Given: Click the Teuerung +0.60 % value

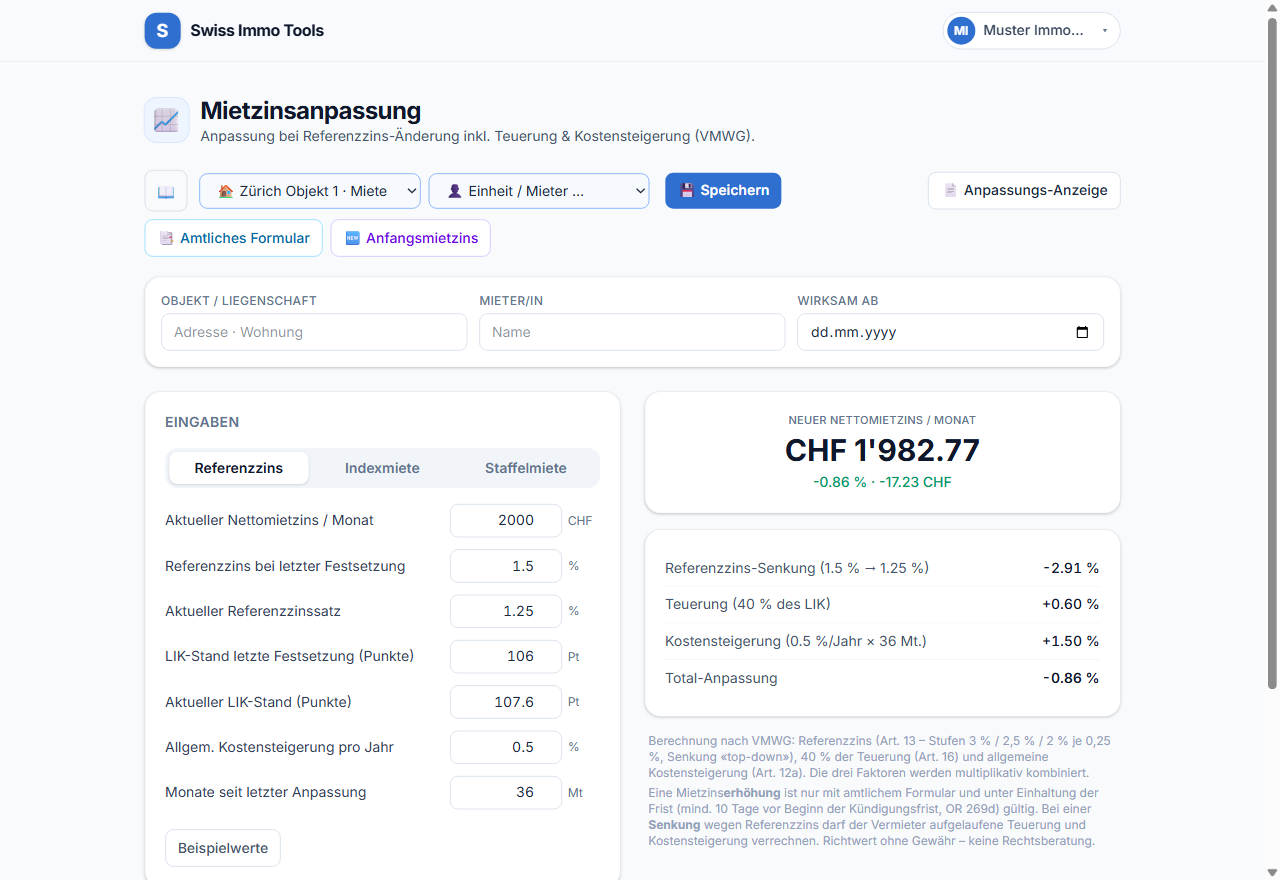Looking at the screenshot, I should click(1070, 604).
